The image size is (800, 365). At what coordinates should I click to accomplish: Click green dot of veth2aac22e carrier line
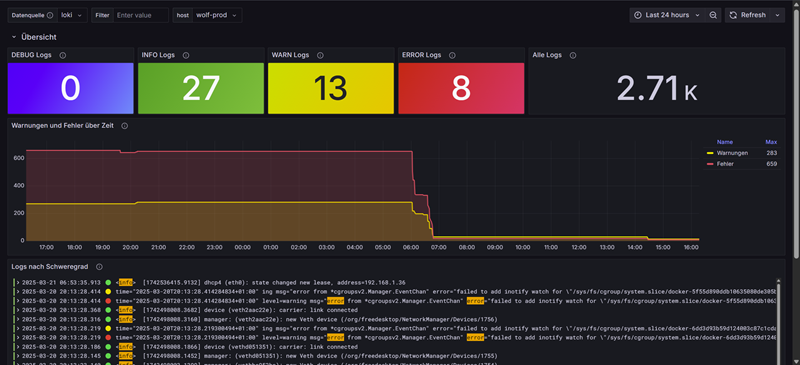click(x=108, y=310)
